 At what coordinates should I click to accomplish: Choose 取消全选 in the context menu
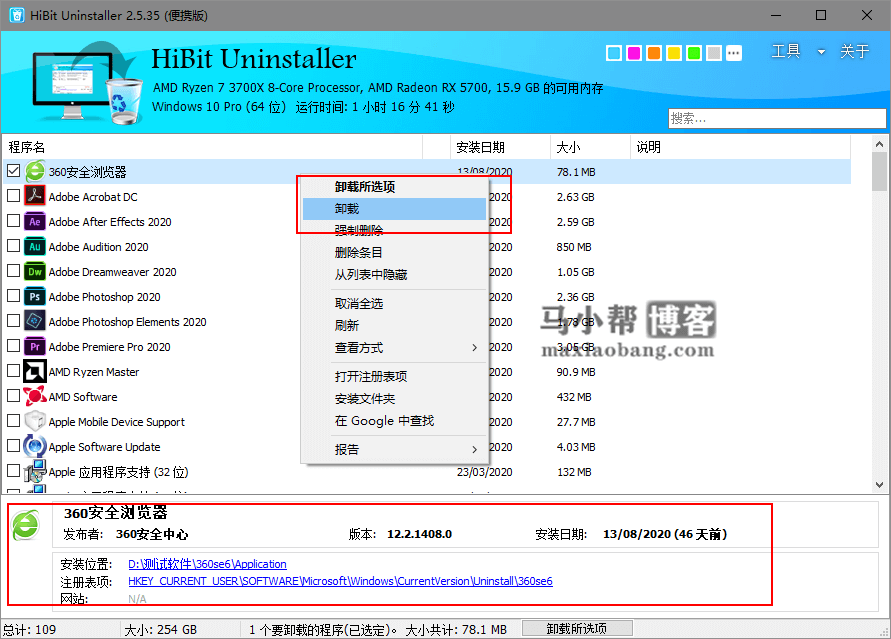coord(394,304)
